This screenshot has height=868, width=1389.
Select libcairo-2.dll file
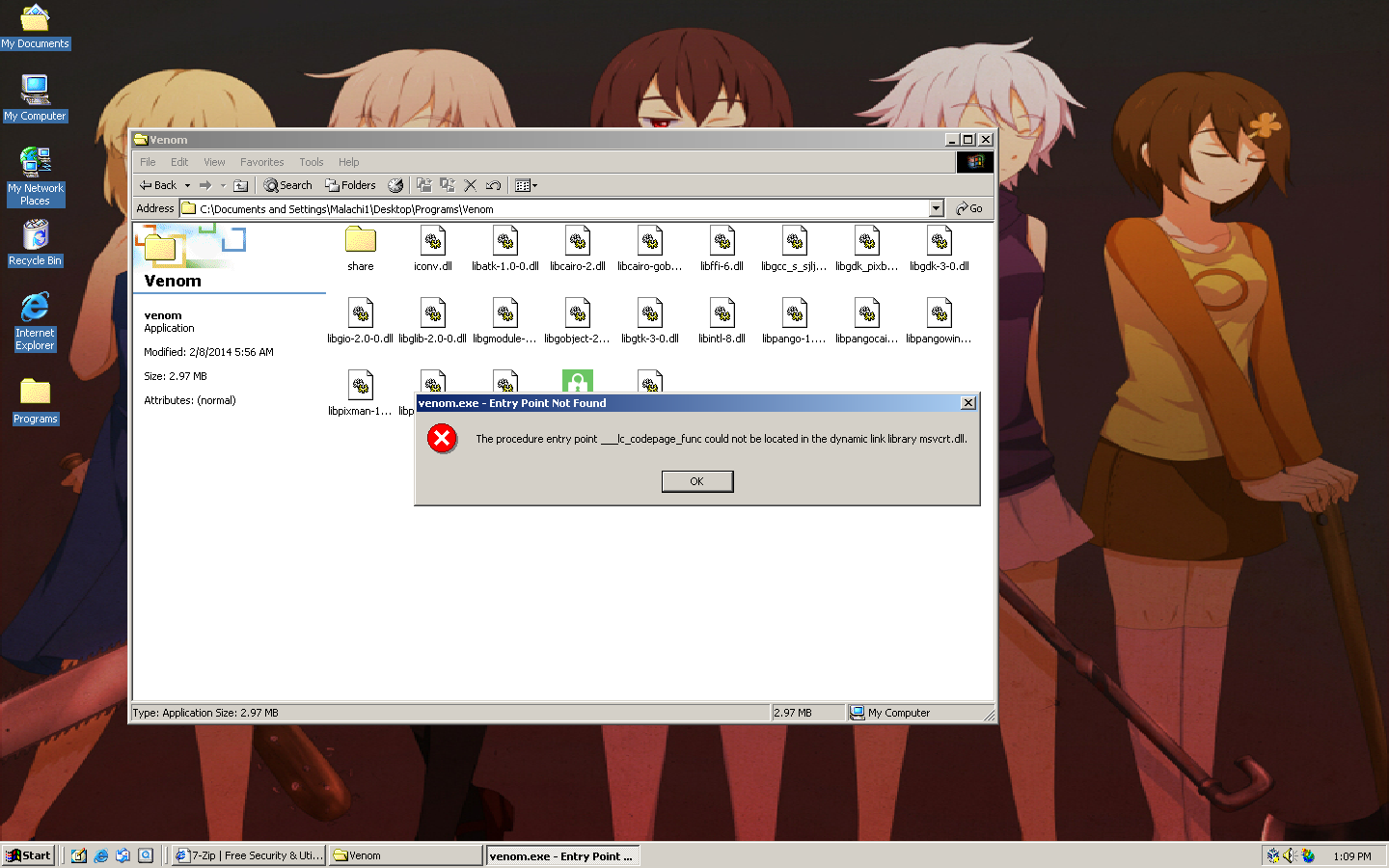pyautogui.click(x=578, y=249)
